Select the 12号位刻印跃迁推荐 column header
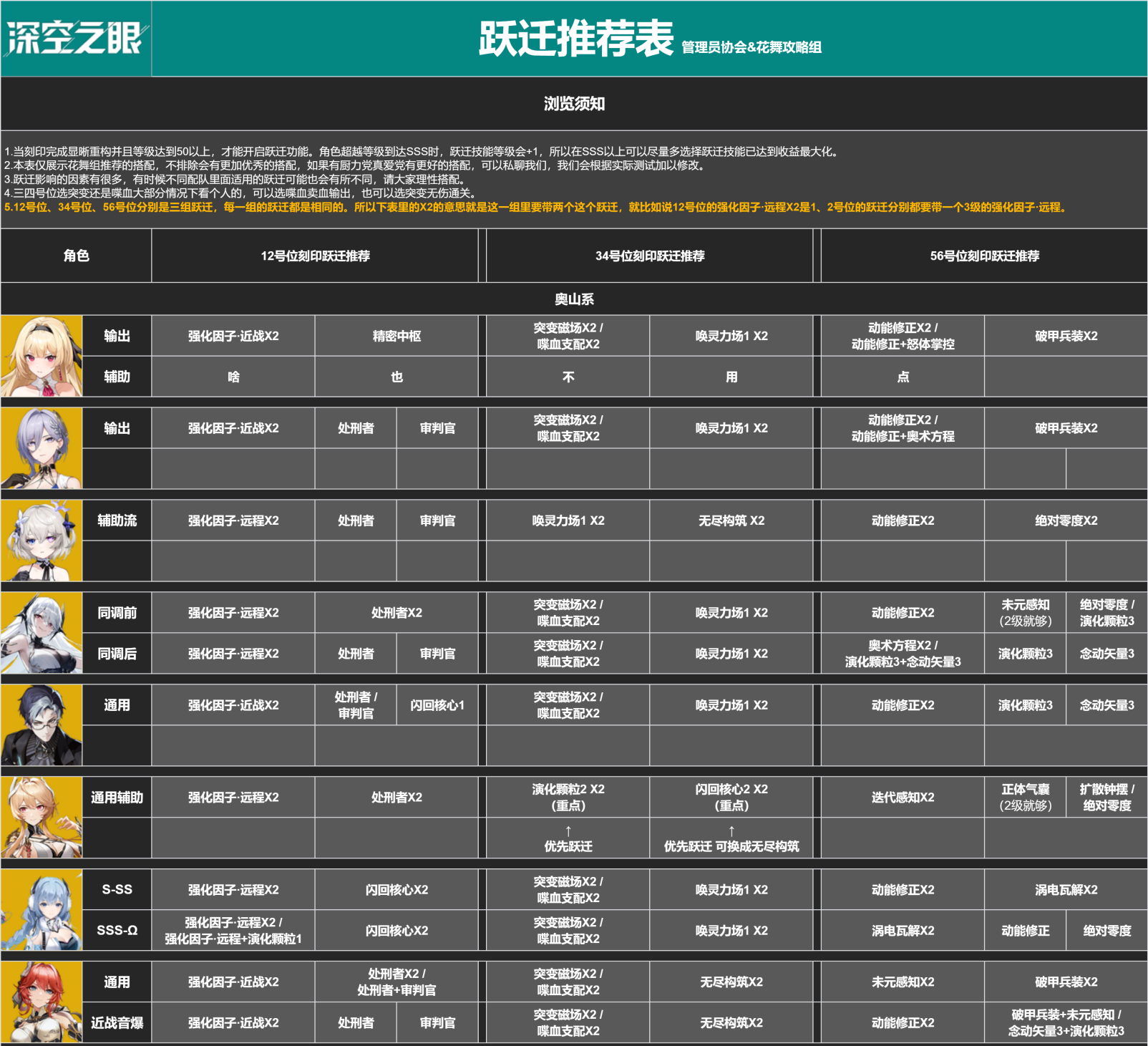Viewport: 1148px width, 1046px height. [315, 256]
